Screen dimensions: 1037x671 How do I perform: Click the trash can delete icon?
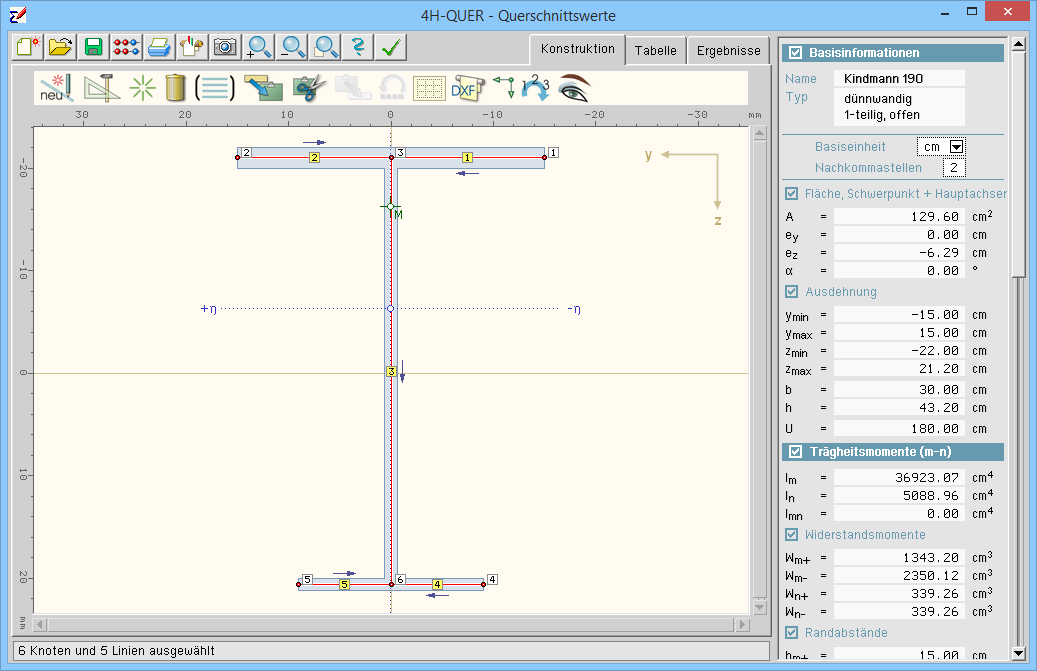coord(176,88)
